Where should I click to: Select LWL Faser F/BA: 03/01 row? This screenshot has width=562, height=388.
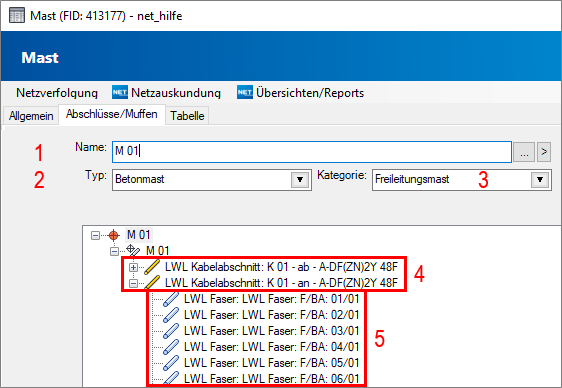pos(271,331)
